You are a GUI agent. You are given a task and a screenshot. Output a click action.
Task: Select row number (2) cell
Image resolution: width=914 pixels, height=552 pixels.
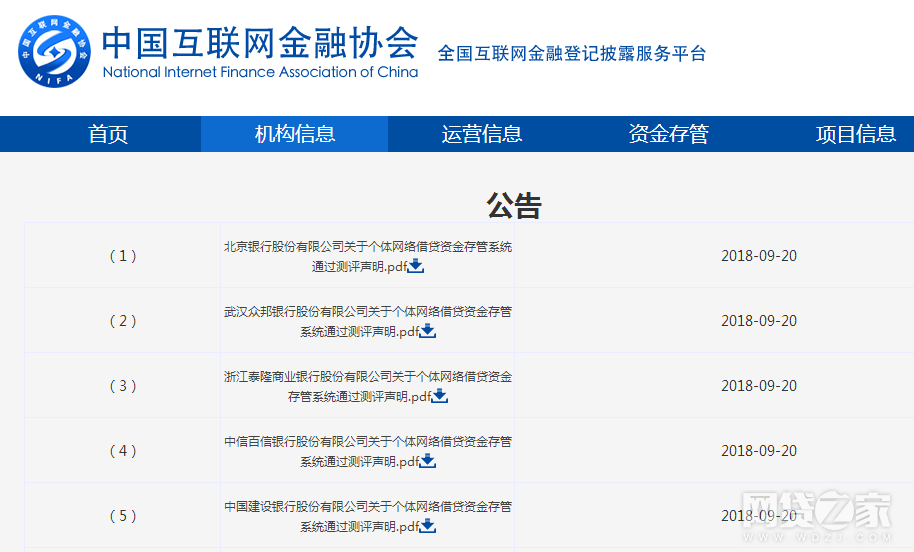(x=123, y=321)
